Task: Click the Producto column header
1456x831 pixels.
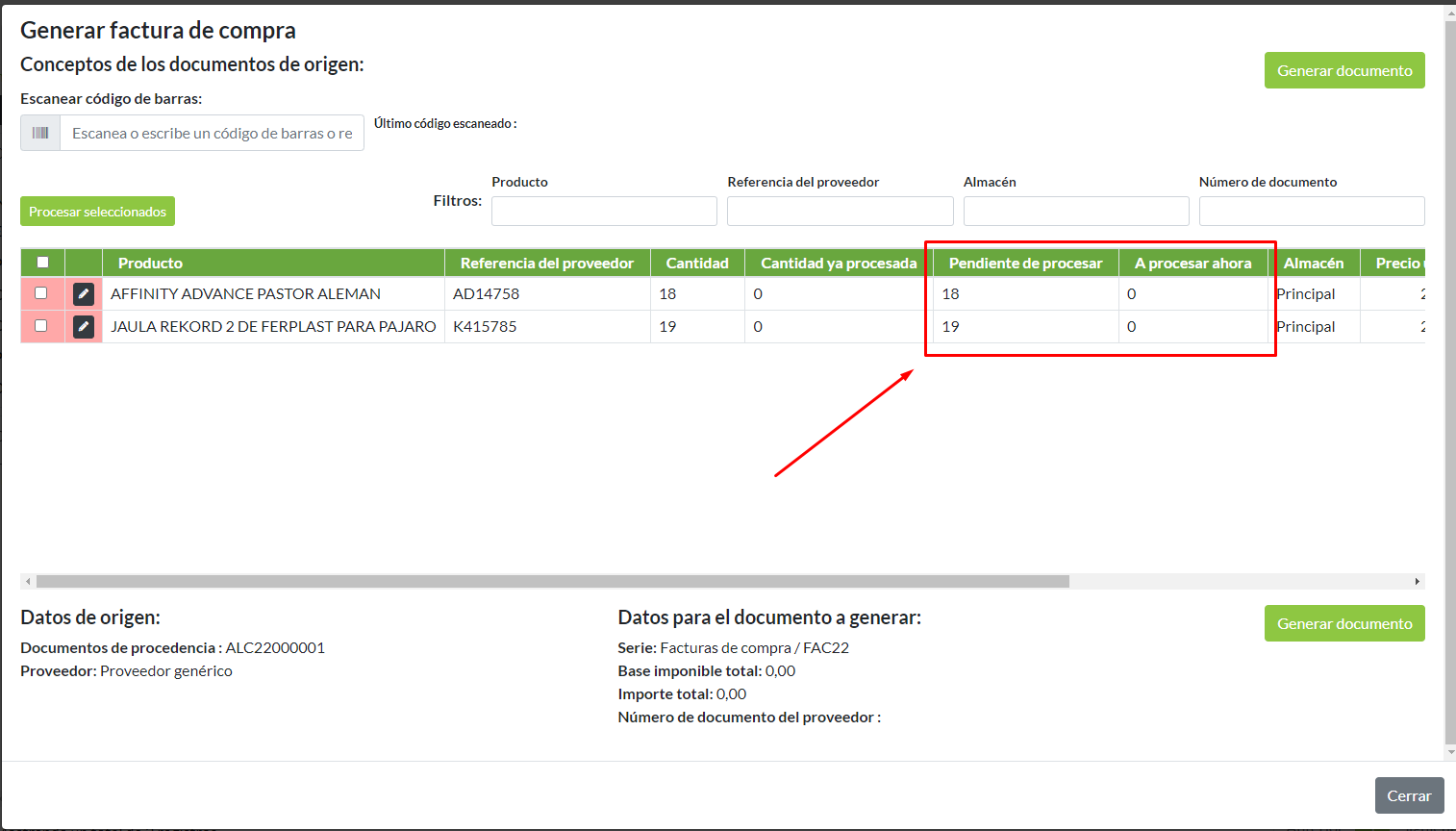Action: pyautogui.click(x=150, y=264)
